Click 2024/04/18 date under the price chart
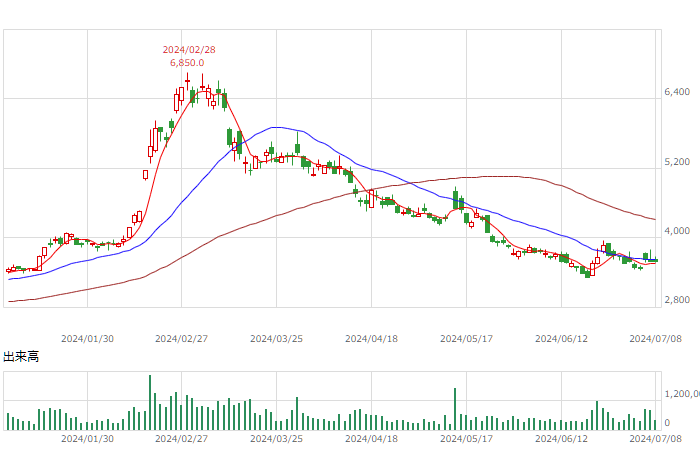The height and width of the screenshot is (453, 700). click(371, 339)
